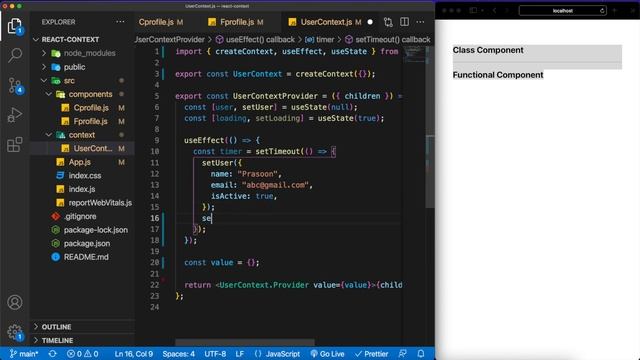
Task: Change encoding via UTF-8 status item
Action: point(215,354)
